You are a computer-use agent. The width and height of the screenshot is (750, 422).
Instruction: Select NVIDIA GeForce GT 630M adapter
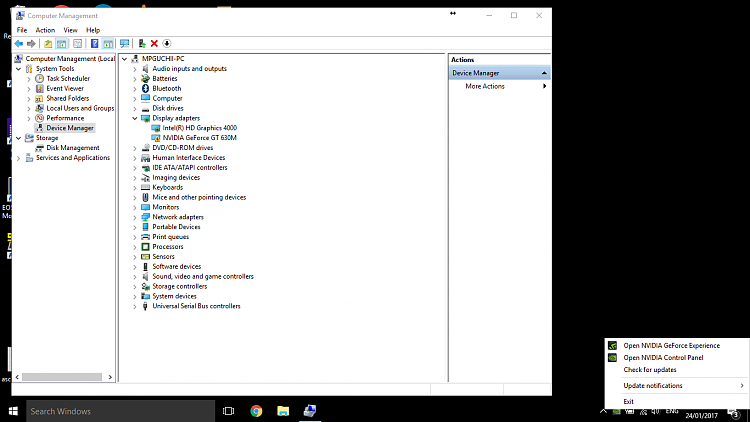(199, 138)
